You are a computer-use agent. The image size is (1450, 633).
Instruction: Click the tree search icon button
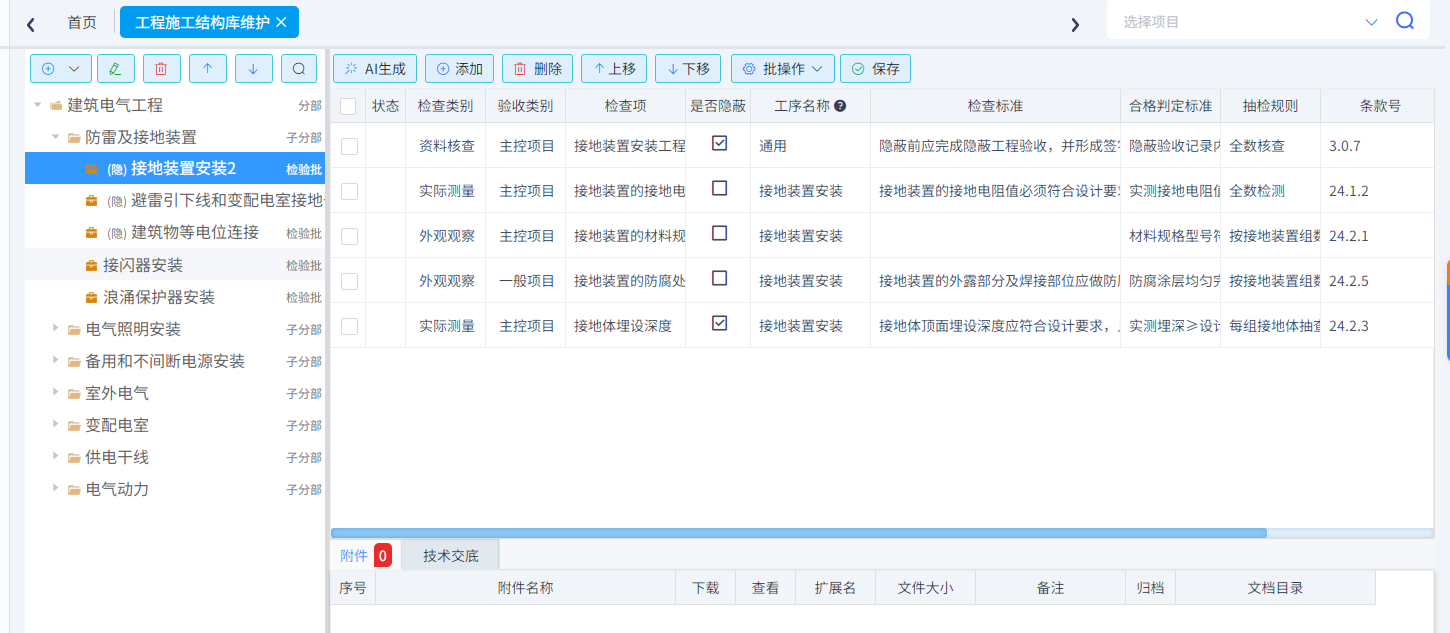click(x=299, y=68)
